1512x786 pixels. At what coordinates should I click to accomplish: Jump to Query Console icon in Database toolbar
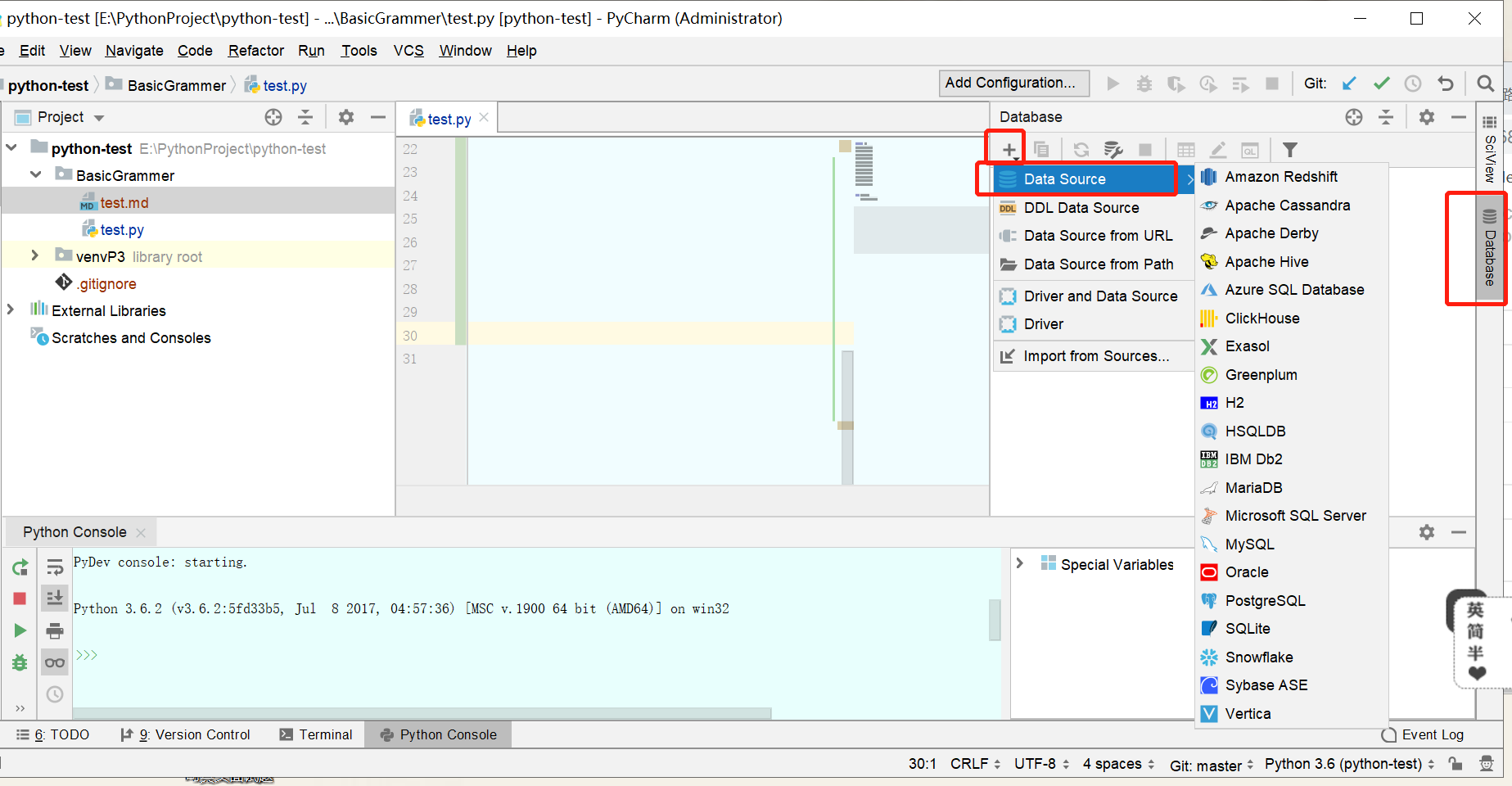pyautogui.click(x=1250, y=150)
